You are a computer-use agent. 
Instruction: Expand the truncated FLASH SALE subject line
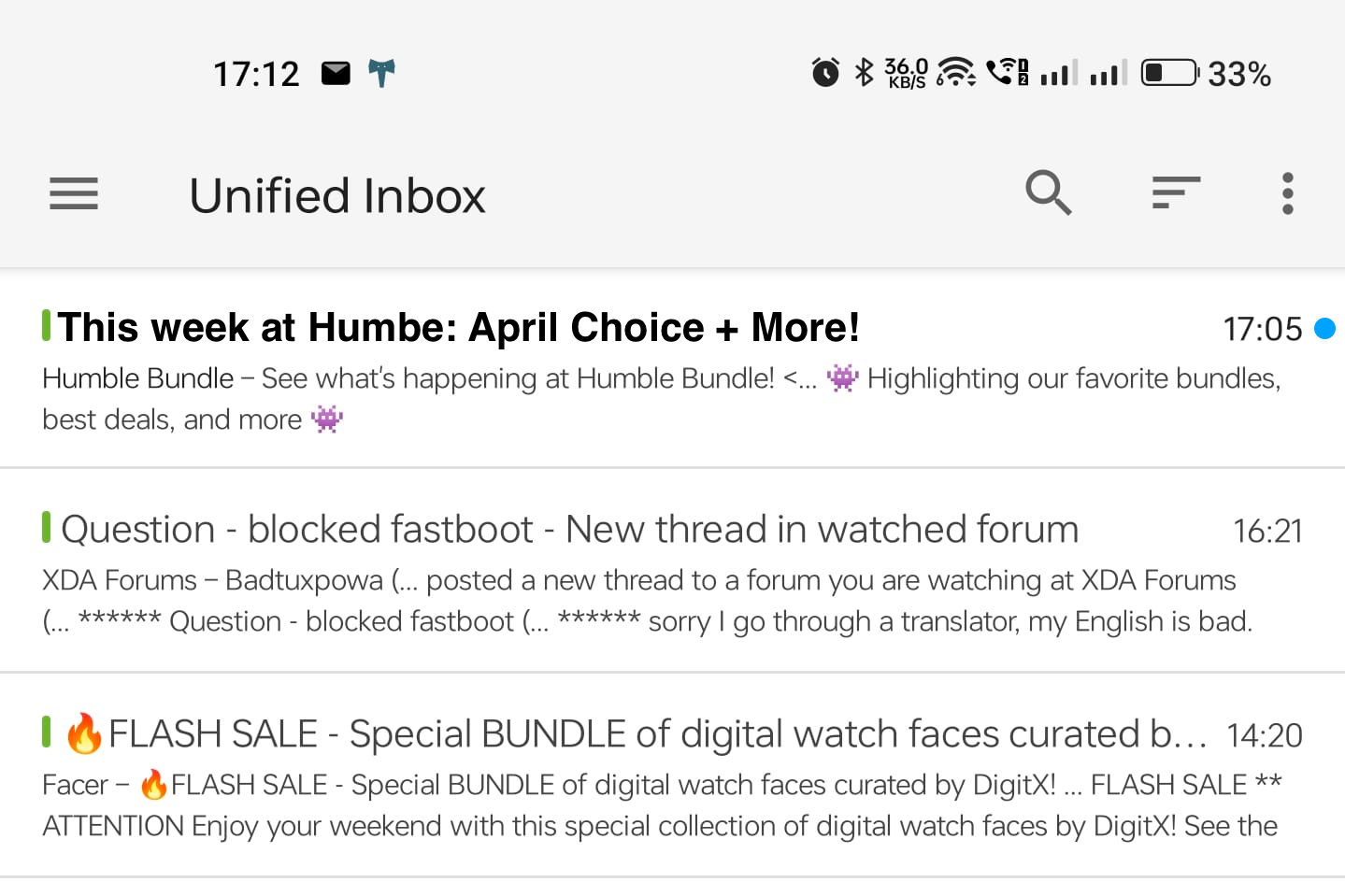coord(654,733)
